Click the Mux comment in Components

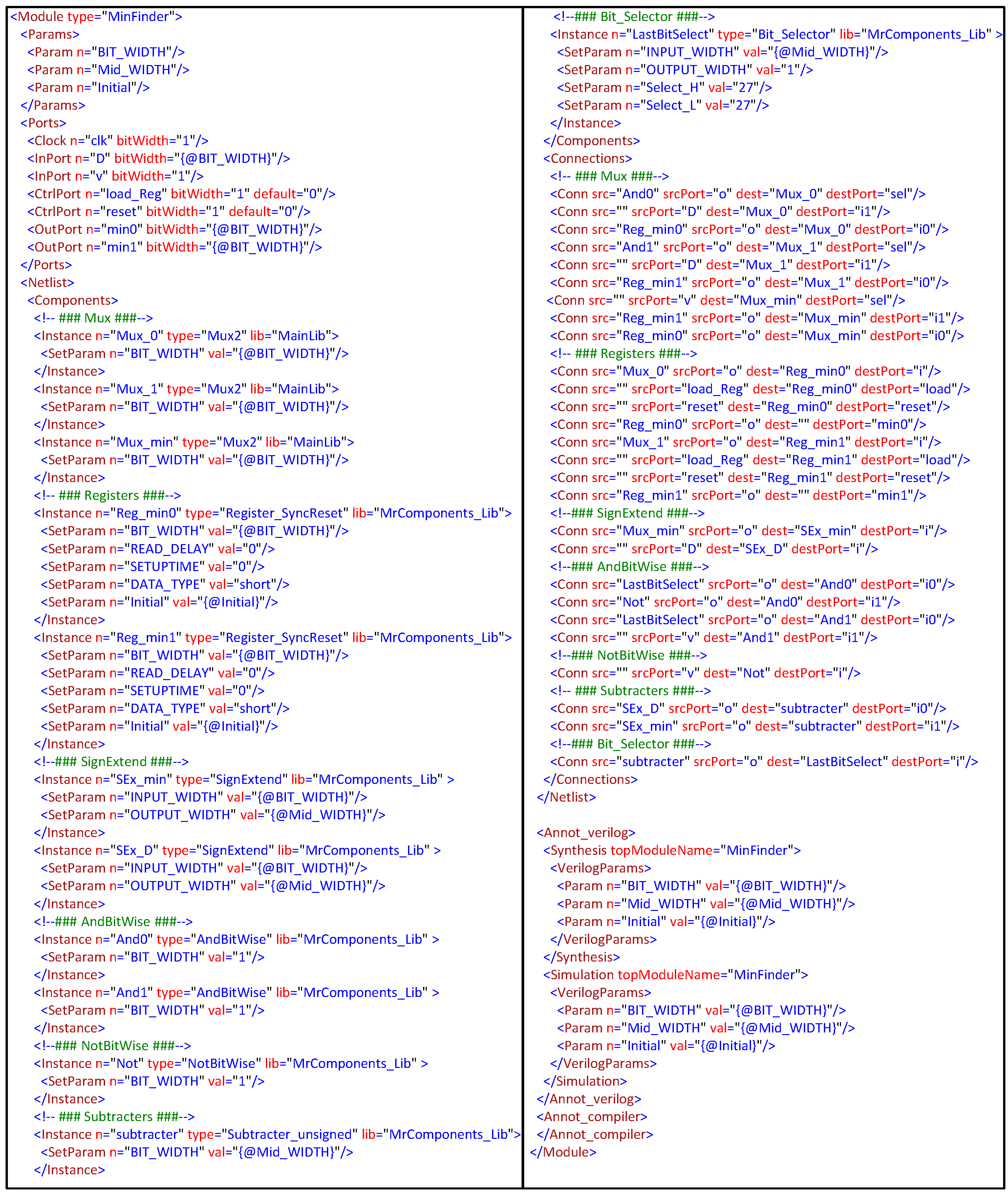93,318
